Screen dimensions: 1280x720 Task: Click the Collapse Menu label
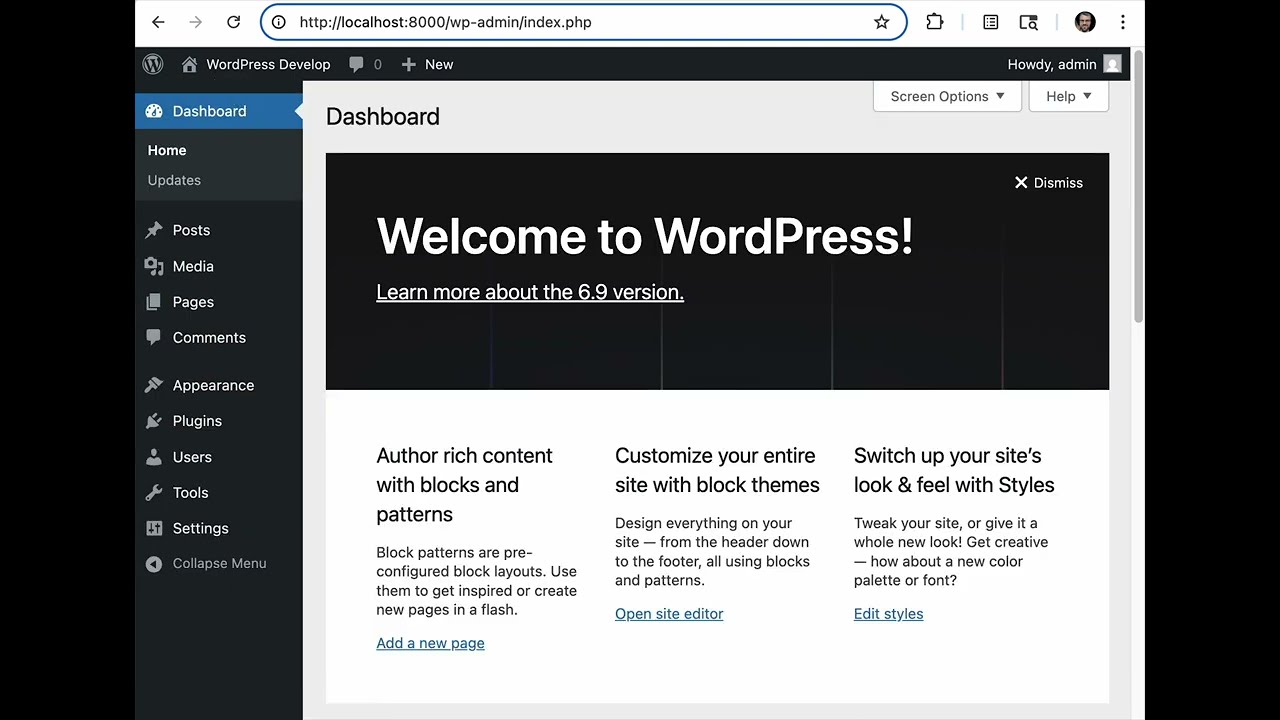point(219,564)
